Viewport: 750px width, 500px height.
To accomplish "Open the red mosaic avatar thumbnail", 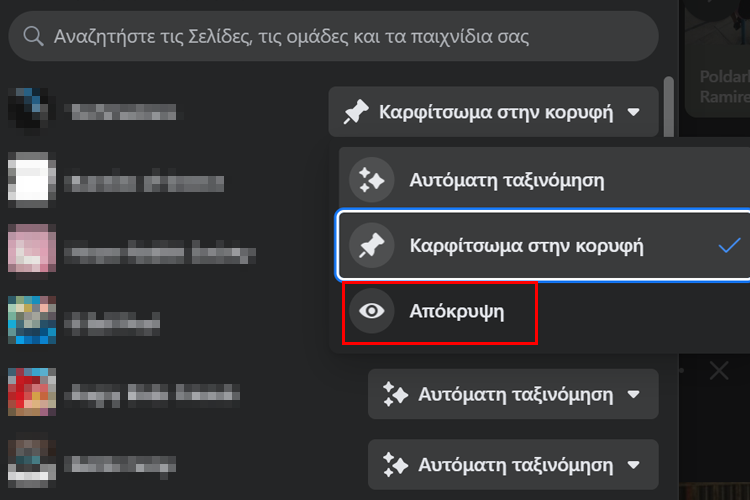I will [x=32, y=392].
